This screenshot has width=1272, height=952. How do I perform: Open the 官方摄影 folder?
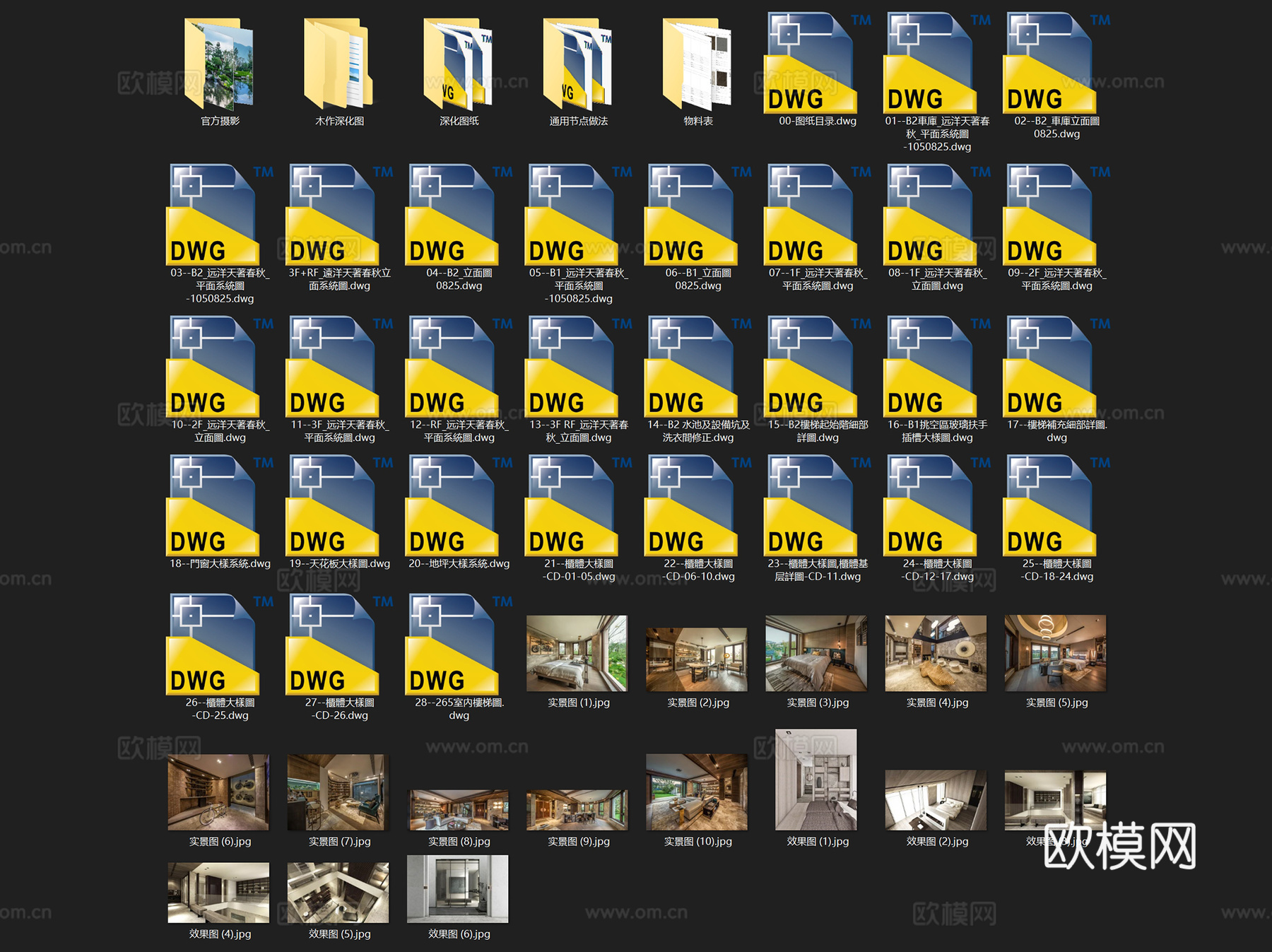click(219, 65)
